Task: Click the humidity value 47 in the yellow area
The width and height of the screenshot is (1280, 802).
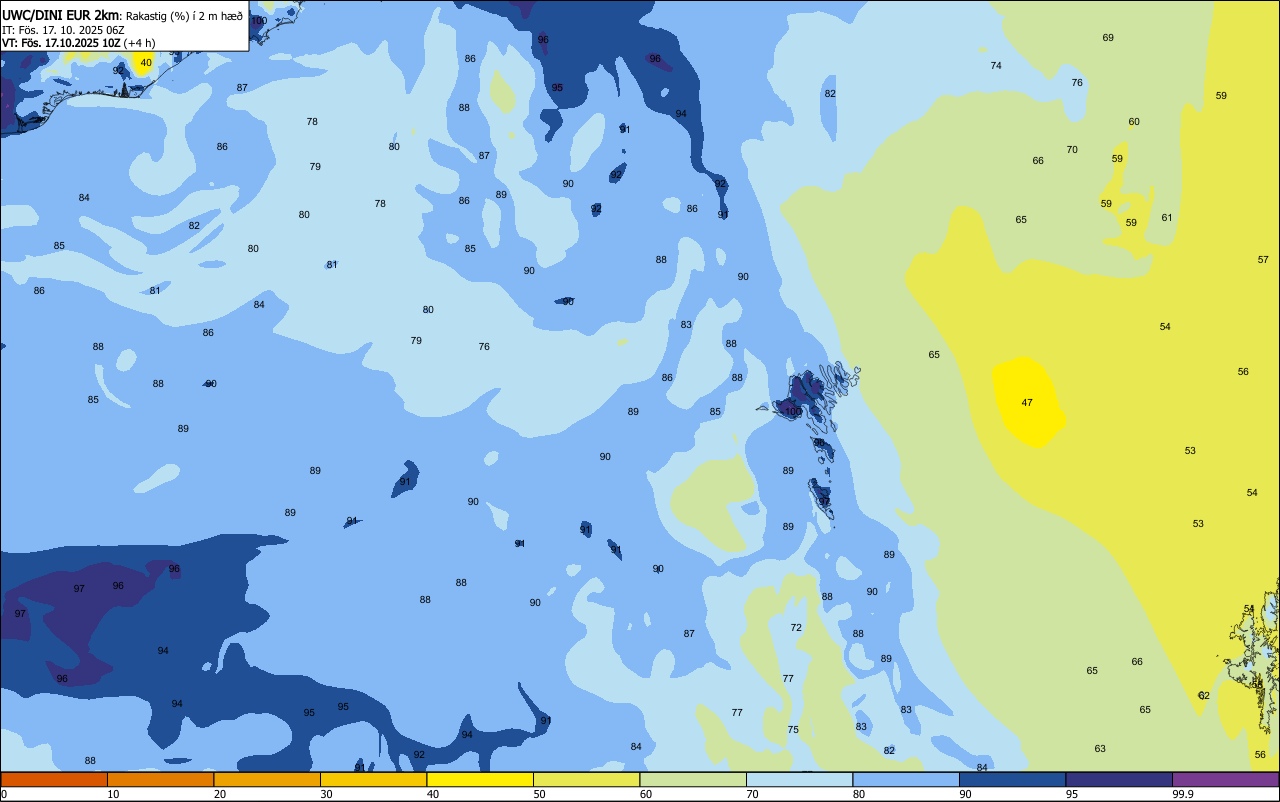Action: (1027, 403)
